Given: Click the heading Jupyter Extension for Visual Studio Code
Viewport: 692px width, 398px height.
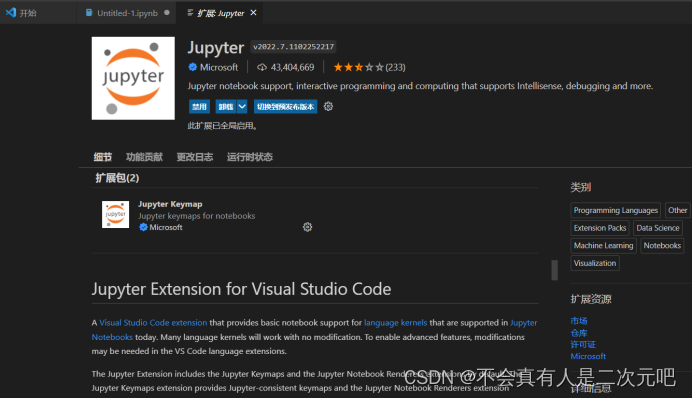Looking at the screenshot, I should point(241,289).
